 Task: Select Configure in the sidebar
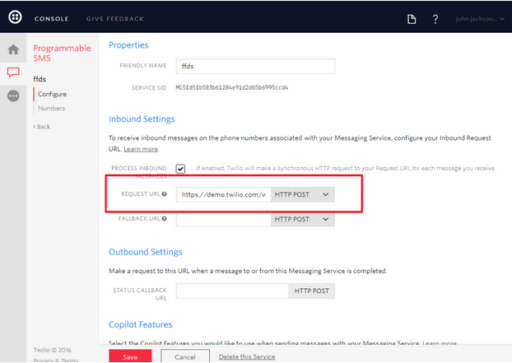click(52, 94)
